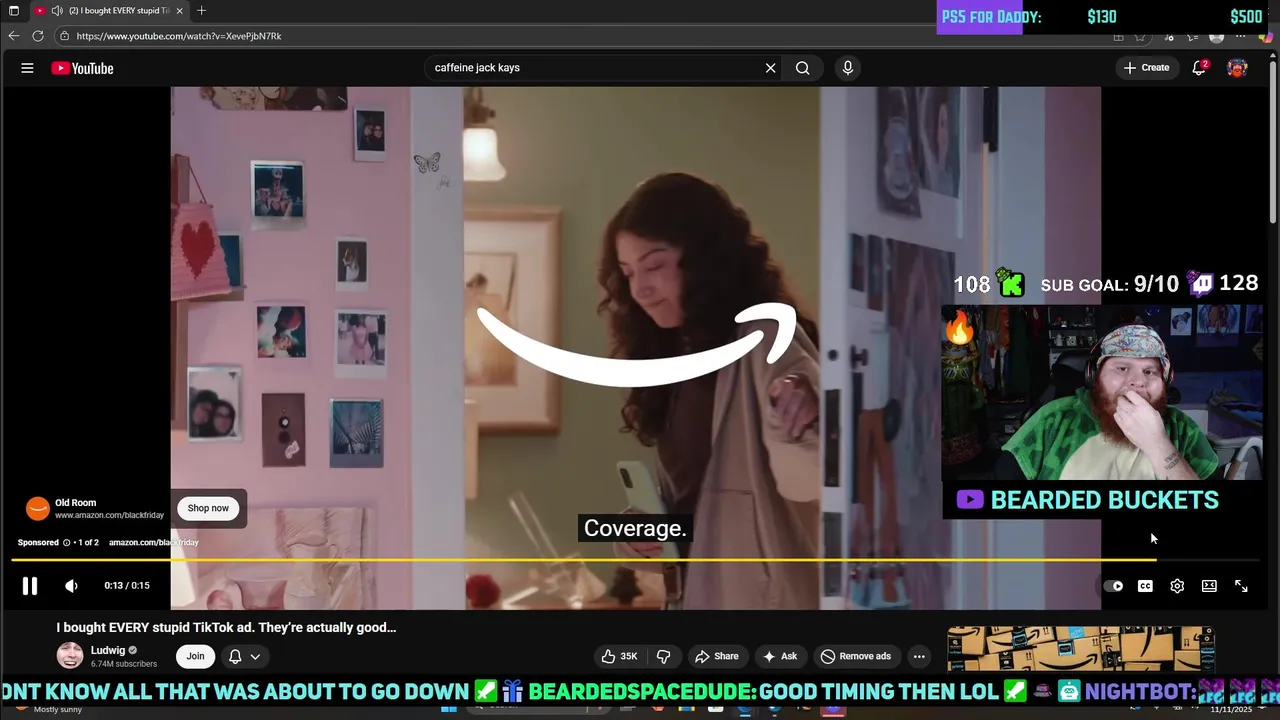Open player settings gear

coord(1177,586)
